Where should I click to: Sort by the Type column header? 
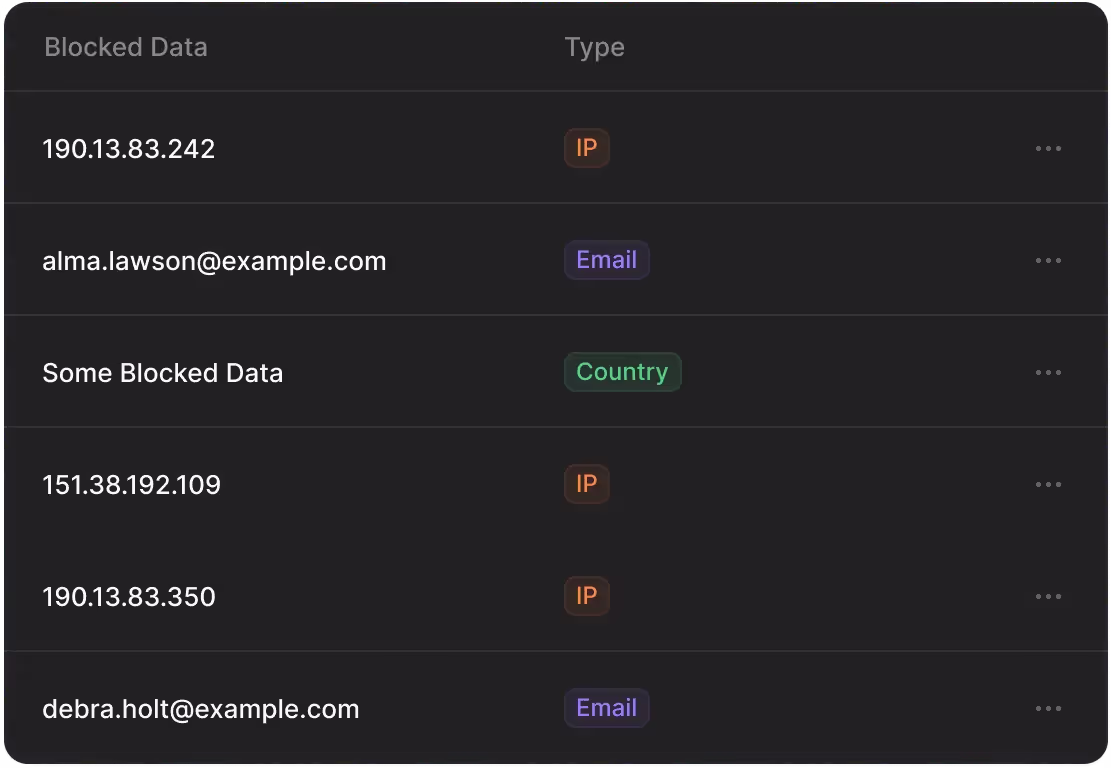click(x=594, y=47)
